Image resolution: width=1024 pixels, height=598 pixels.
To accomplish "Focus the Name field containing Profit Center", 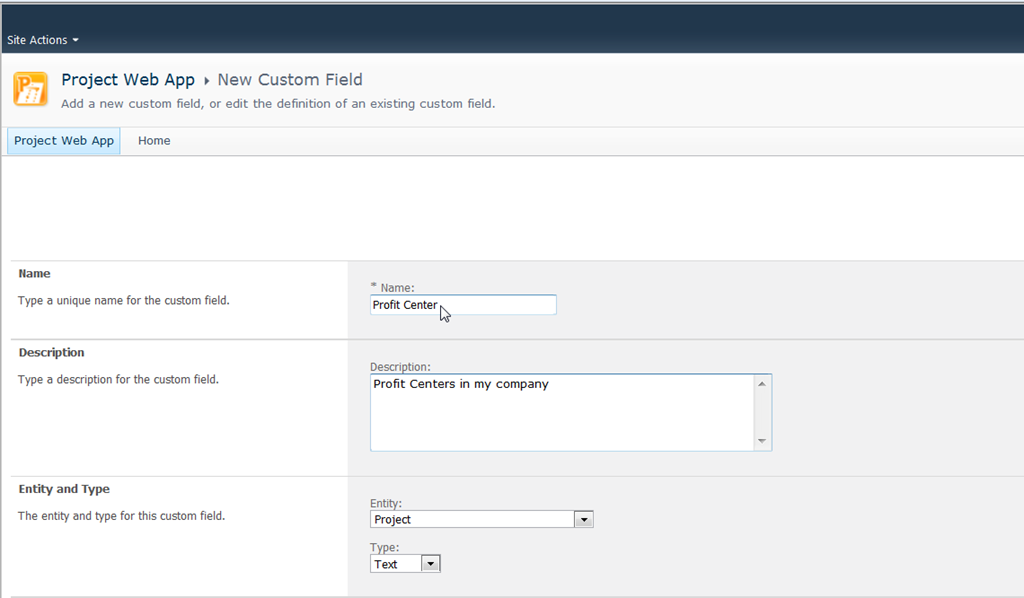I will click(463, 305).
